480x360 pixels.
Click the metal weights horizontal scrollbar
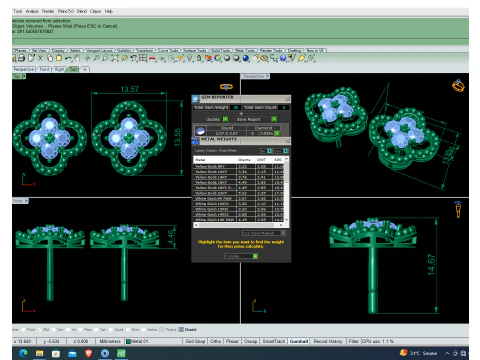pyautogui.click(x=239, y=225)
